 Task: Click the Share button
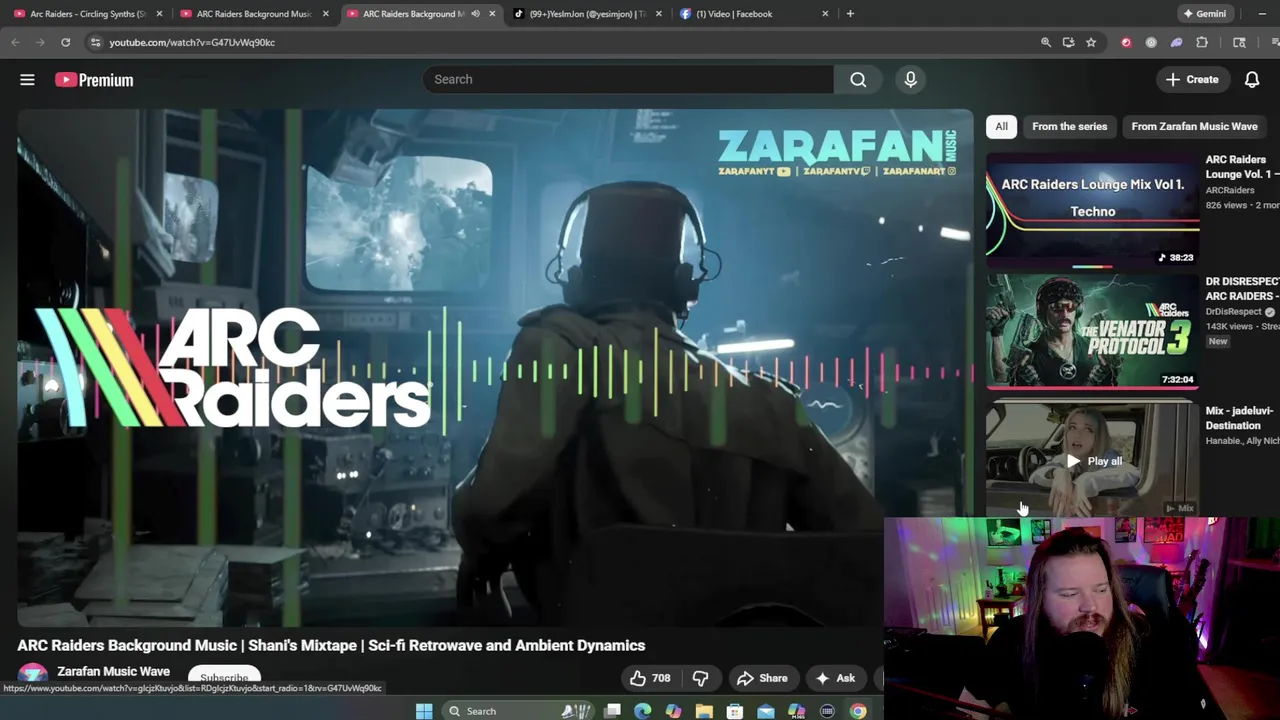pyautogui.click(x=762, y=678)
